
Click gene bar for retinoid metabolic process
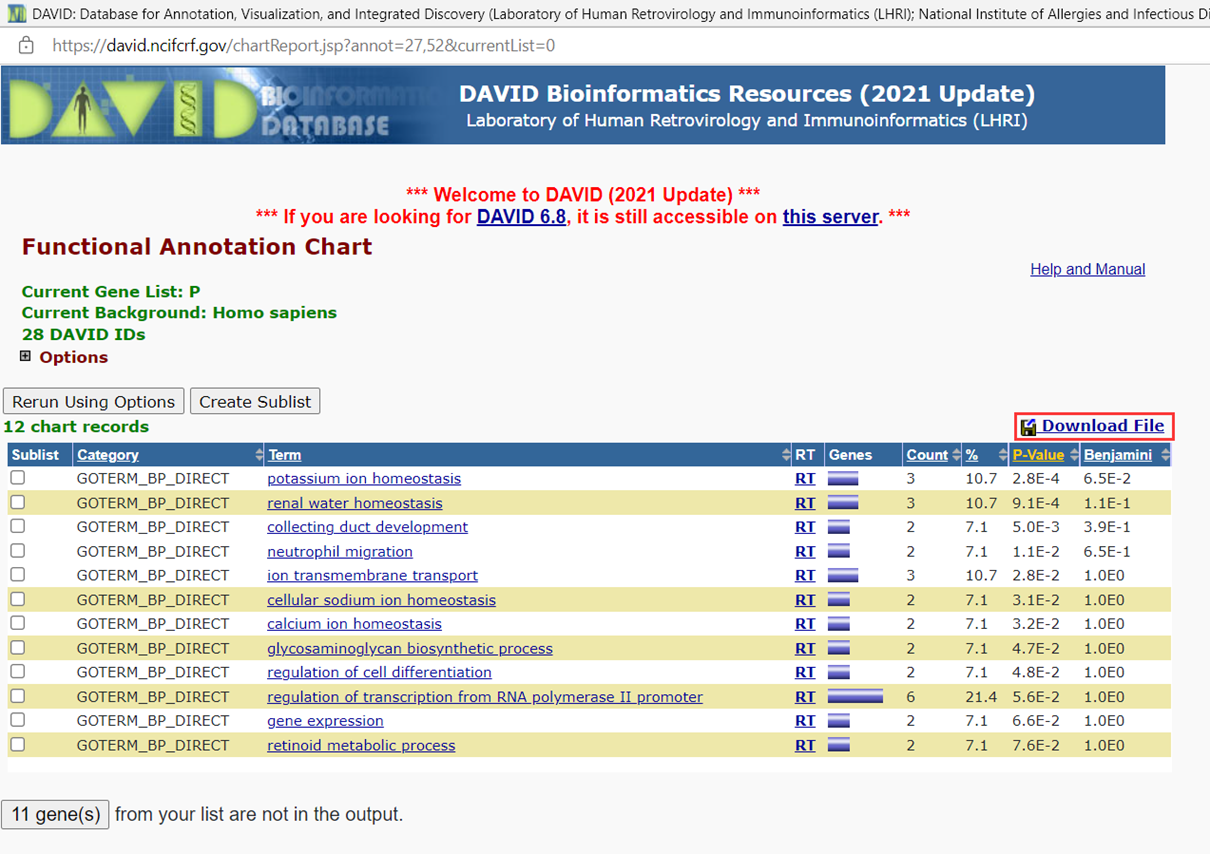[838, 746]
